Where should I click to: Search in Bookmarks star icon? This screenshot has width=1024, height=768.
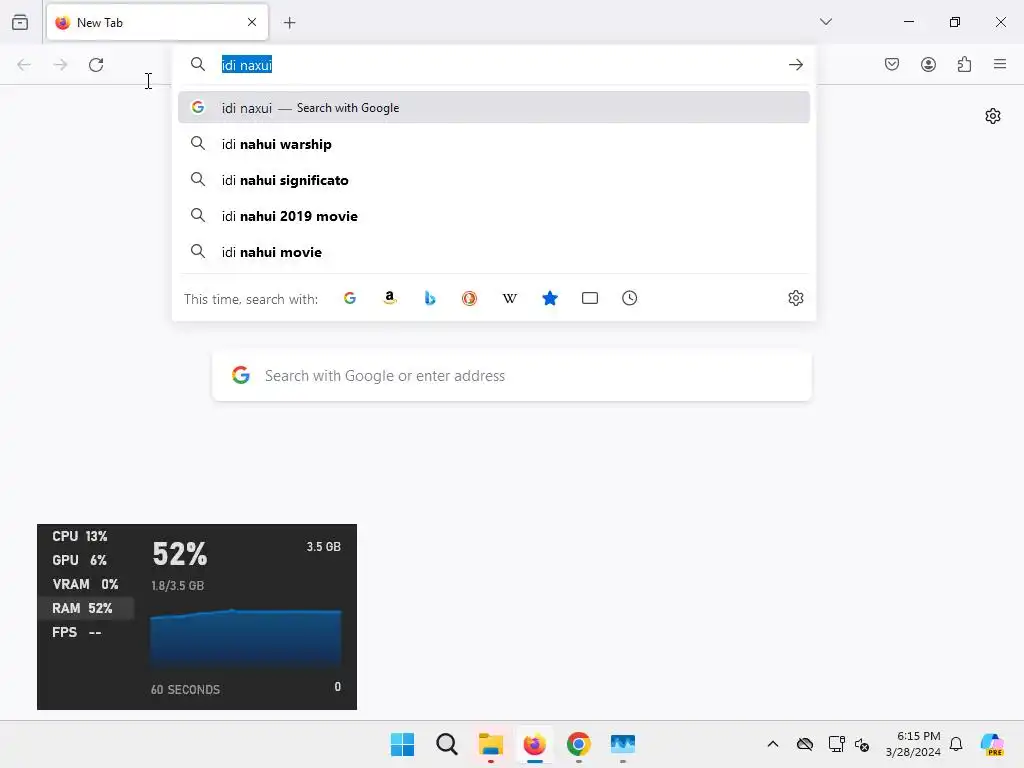(x=550, y=298)
